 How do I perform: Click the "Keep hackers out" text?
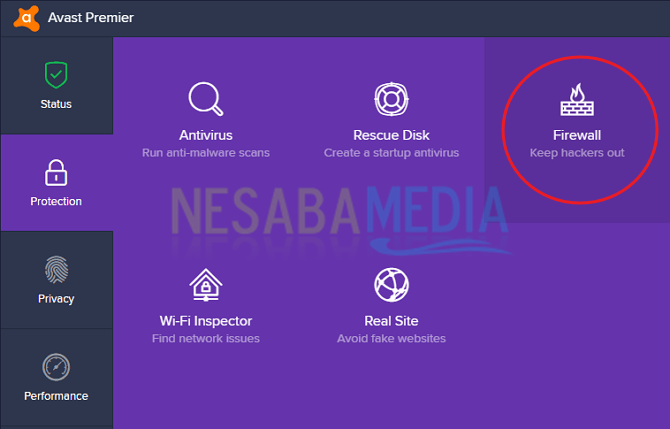(x=577, y=153)
